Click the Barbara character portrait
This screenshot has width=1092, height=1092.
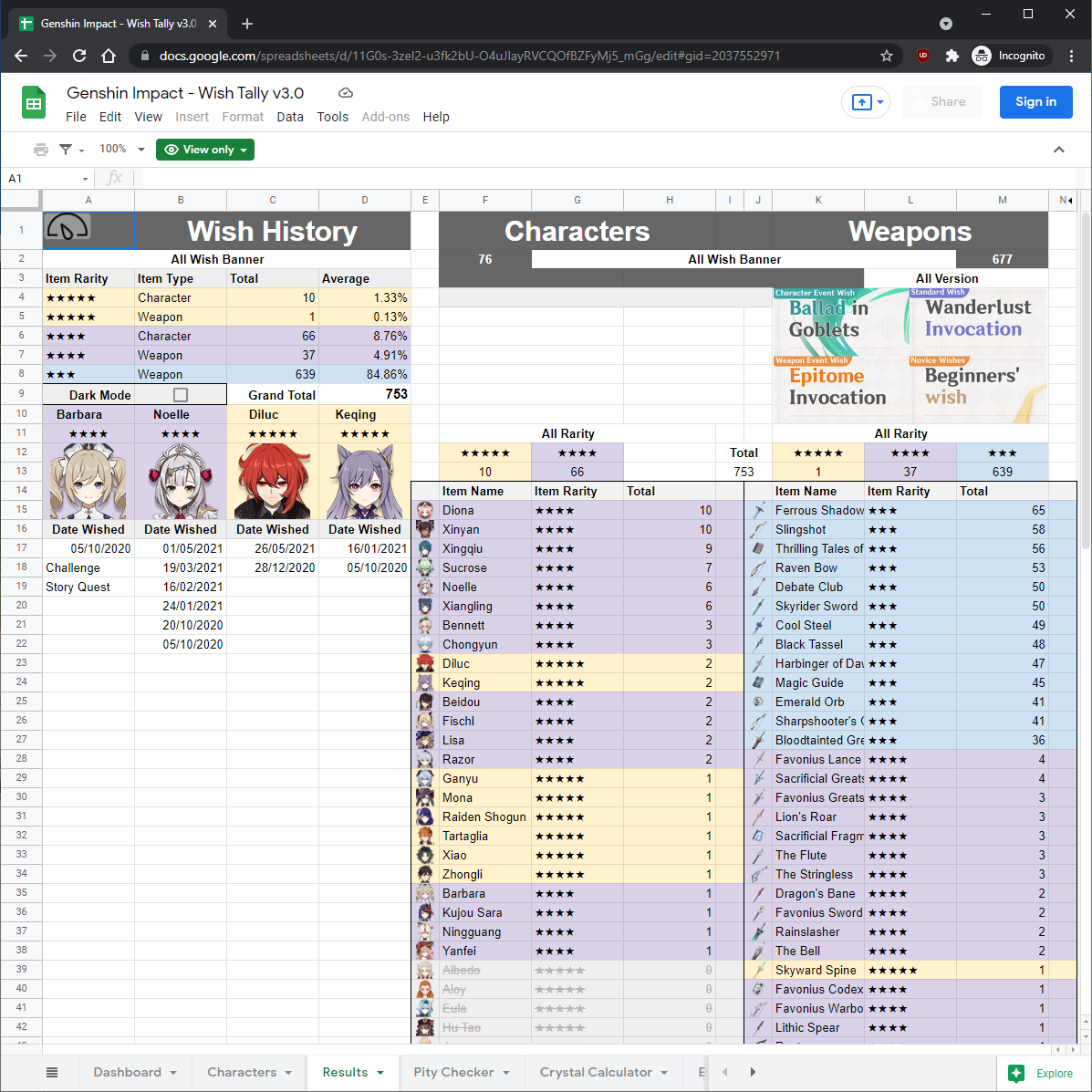point(88,482)
